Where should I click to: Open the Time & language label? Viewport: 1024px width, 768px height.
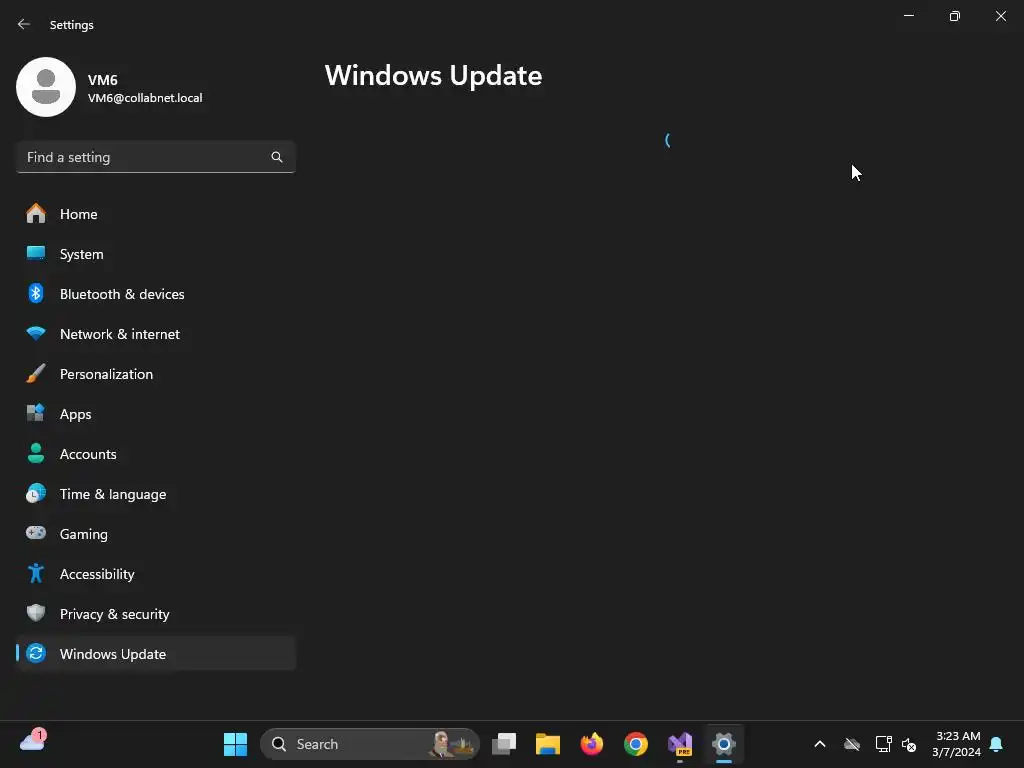(113, 494)
